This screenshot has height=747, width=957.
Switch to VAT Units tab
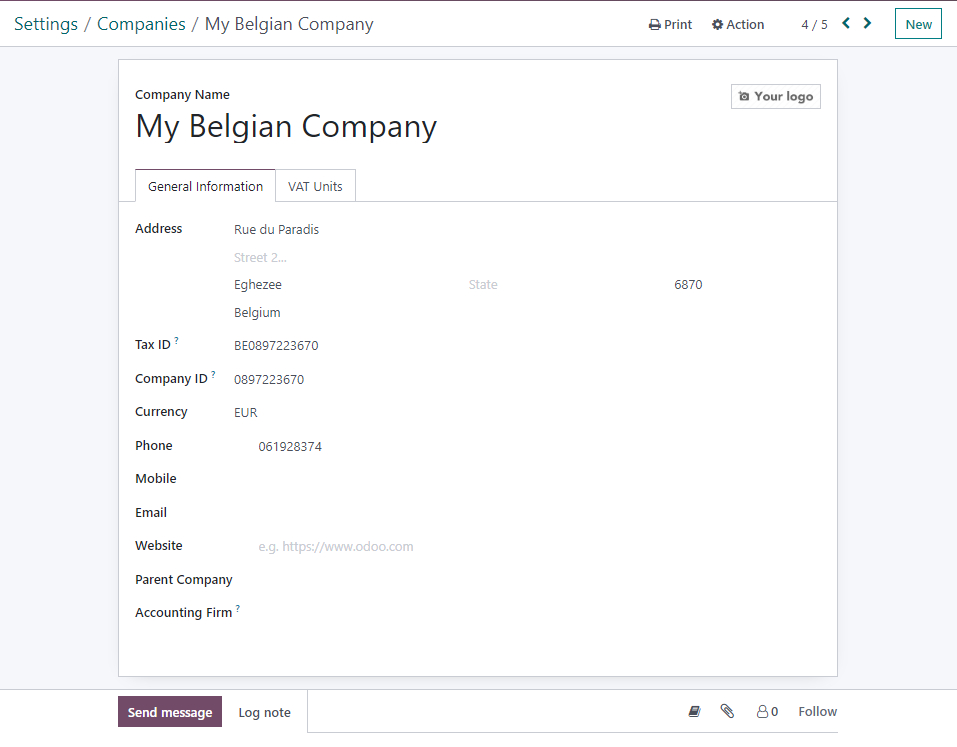(315, 186)
